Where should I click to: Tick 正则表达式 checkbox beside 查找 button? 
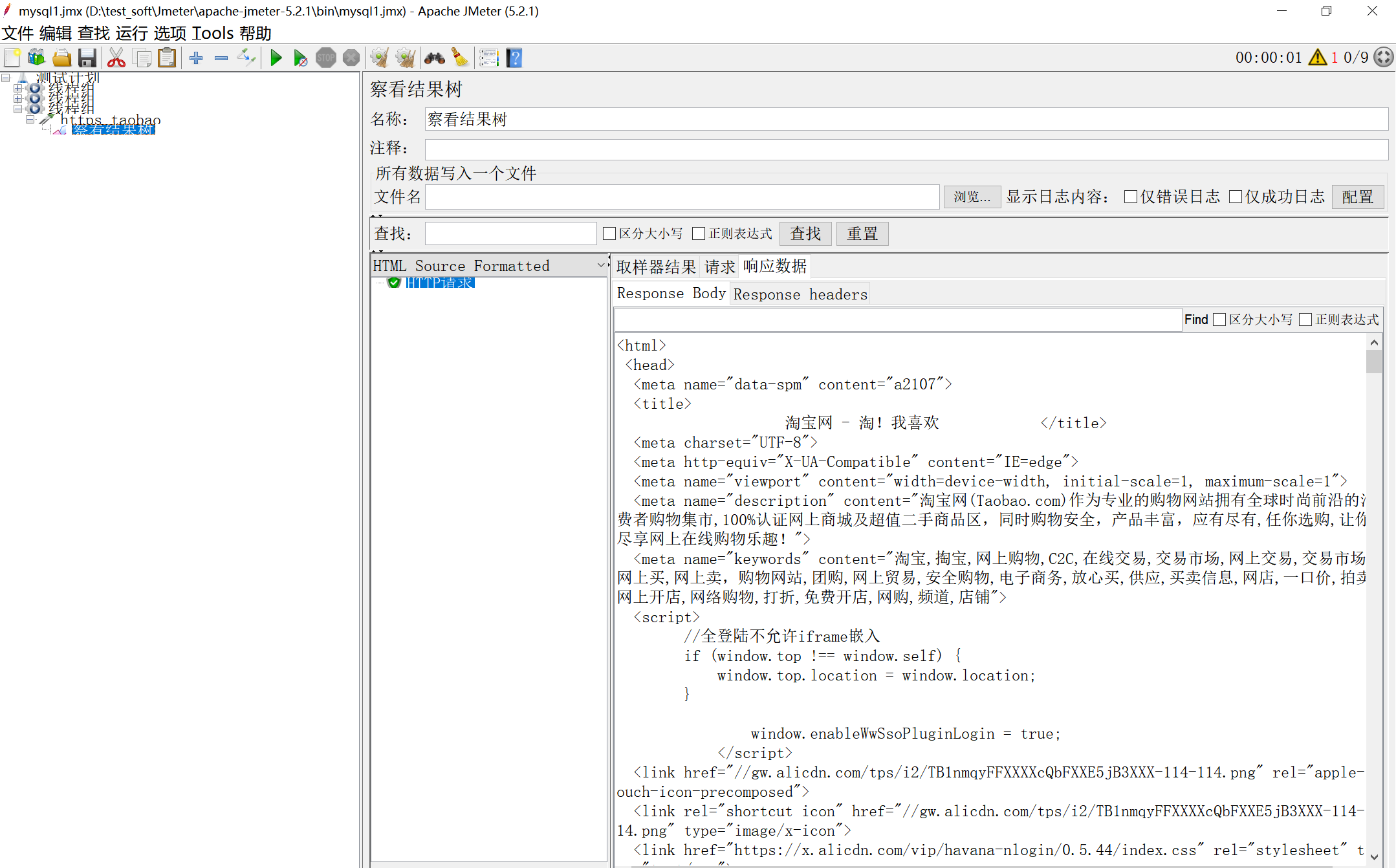[x=699, y=233]
